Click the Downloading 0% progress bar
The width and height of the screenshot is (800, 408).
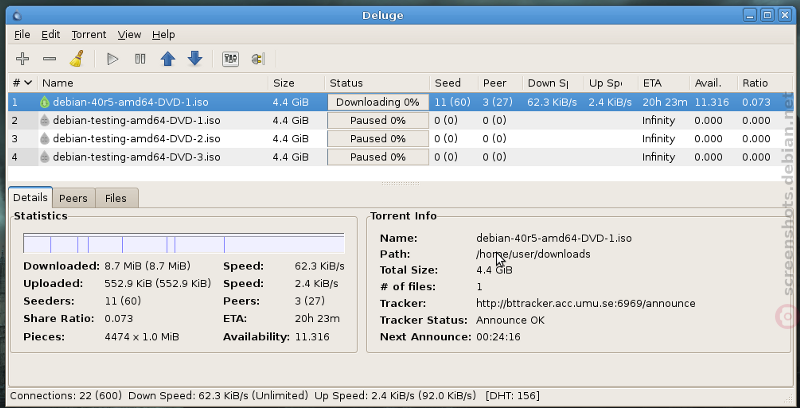(x=378, y=102)
